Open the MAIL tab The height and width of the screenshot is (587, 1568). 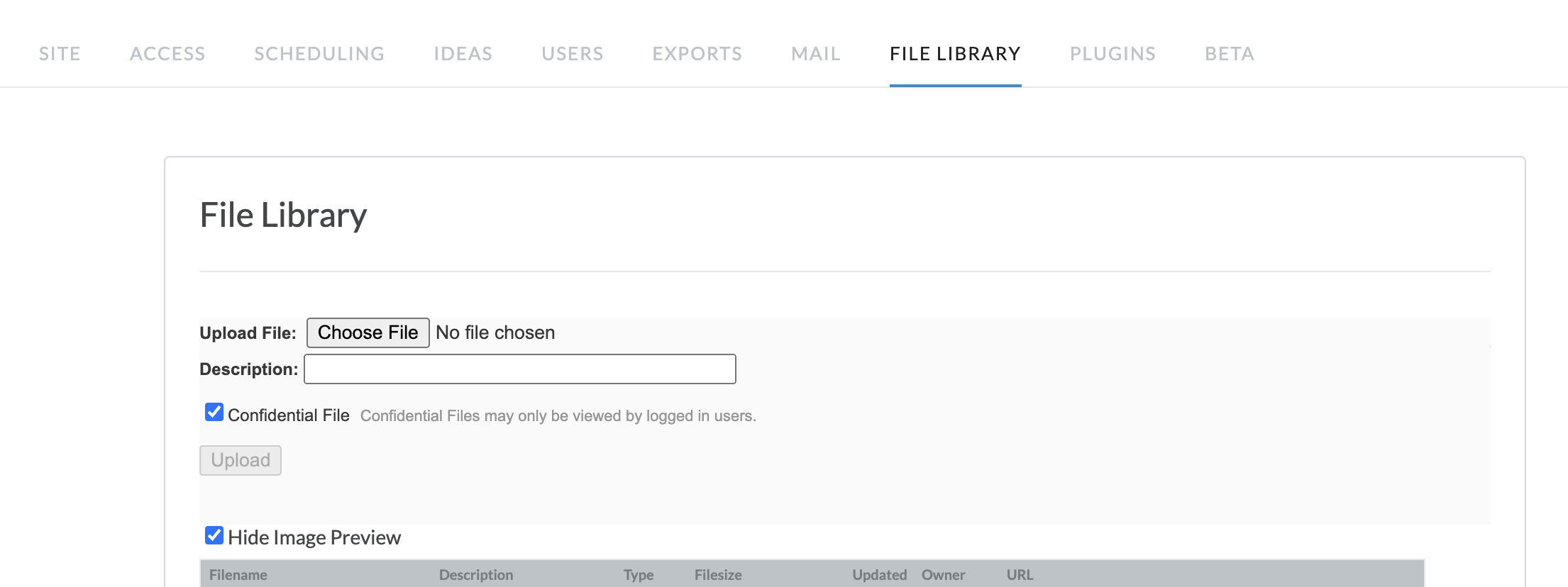(x=816, y=54)
